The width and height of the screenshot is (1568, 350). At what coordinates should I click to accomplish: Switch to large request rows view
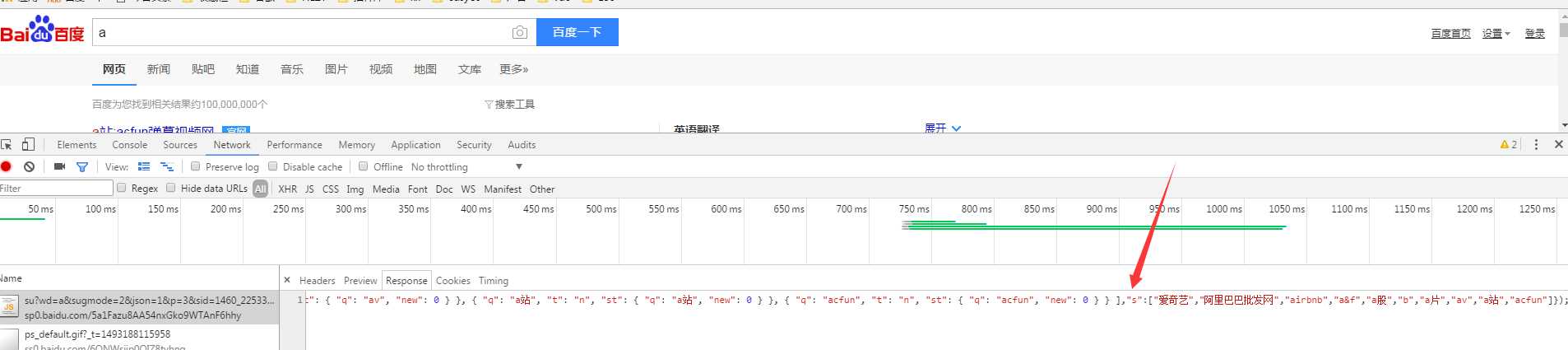(144, 166)
